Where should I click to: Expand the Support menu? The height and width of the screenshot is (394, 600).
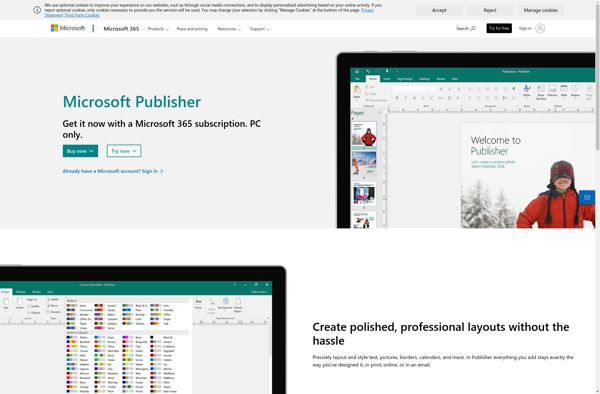[260, 29]
